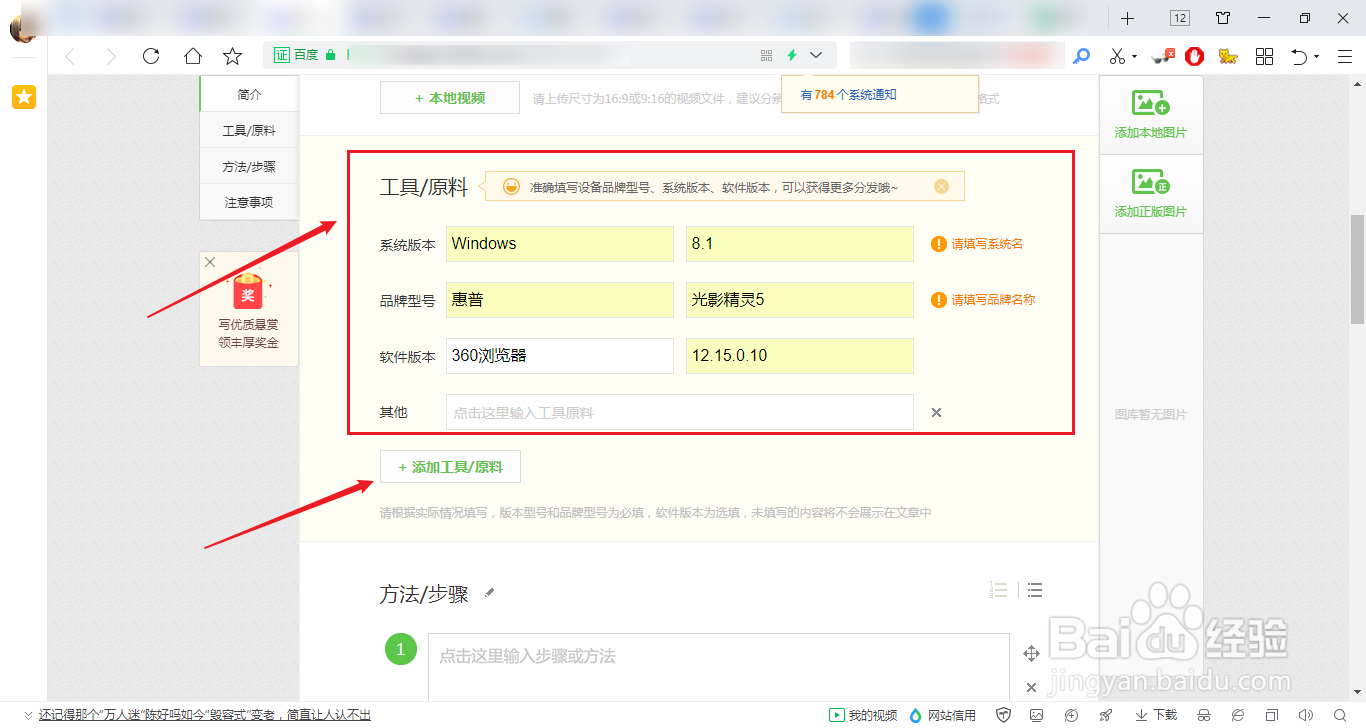Viewport: 1366px width, 728px height.
Task: Select the 添加本地图片 icon in the right sidebar
Action: [1150, 105]
